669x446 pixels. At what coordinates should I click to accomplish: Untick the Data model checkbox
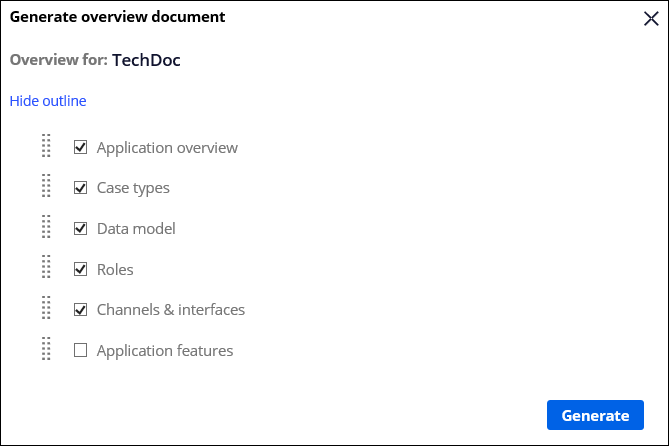(x=81, y=228)
